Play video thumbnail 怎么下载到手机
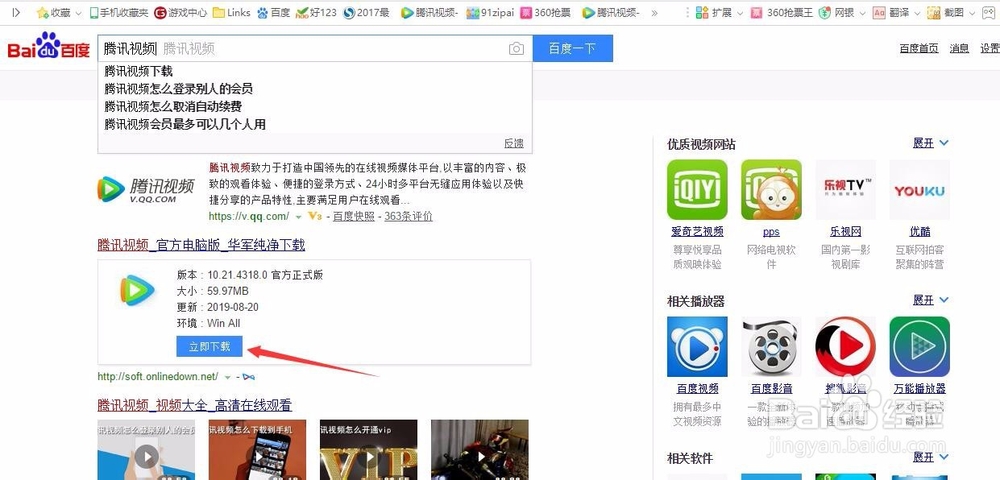 [257, 449]
